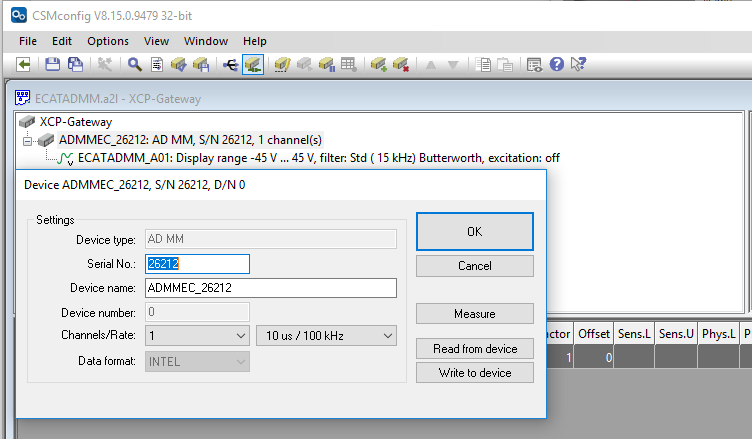
Task: Click the green back arrow toolbar icon
Action: point(23,64)
